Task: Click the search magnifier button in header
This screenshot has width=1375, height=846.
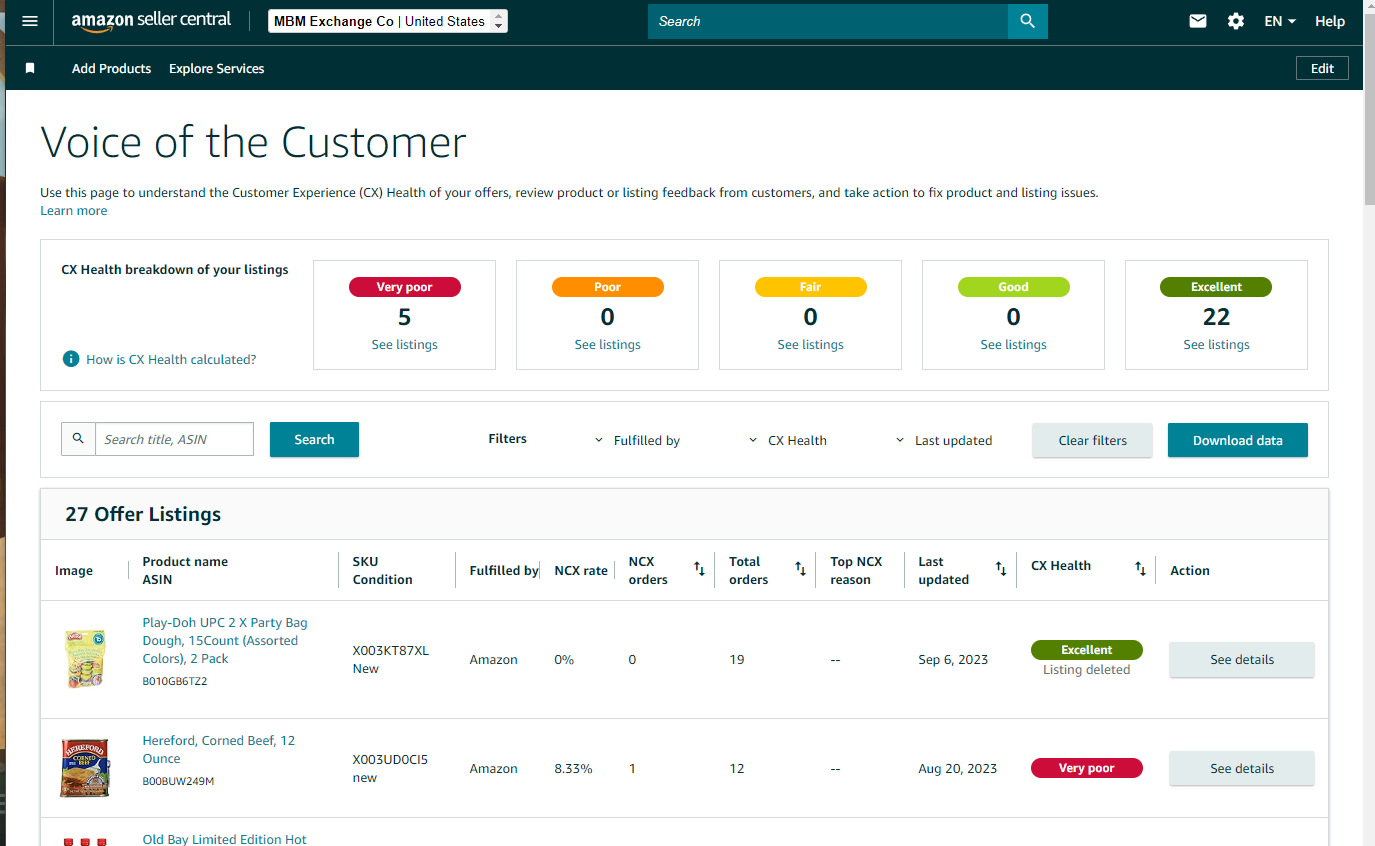Action: click(1028, 21)
